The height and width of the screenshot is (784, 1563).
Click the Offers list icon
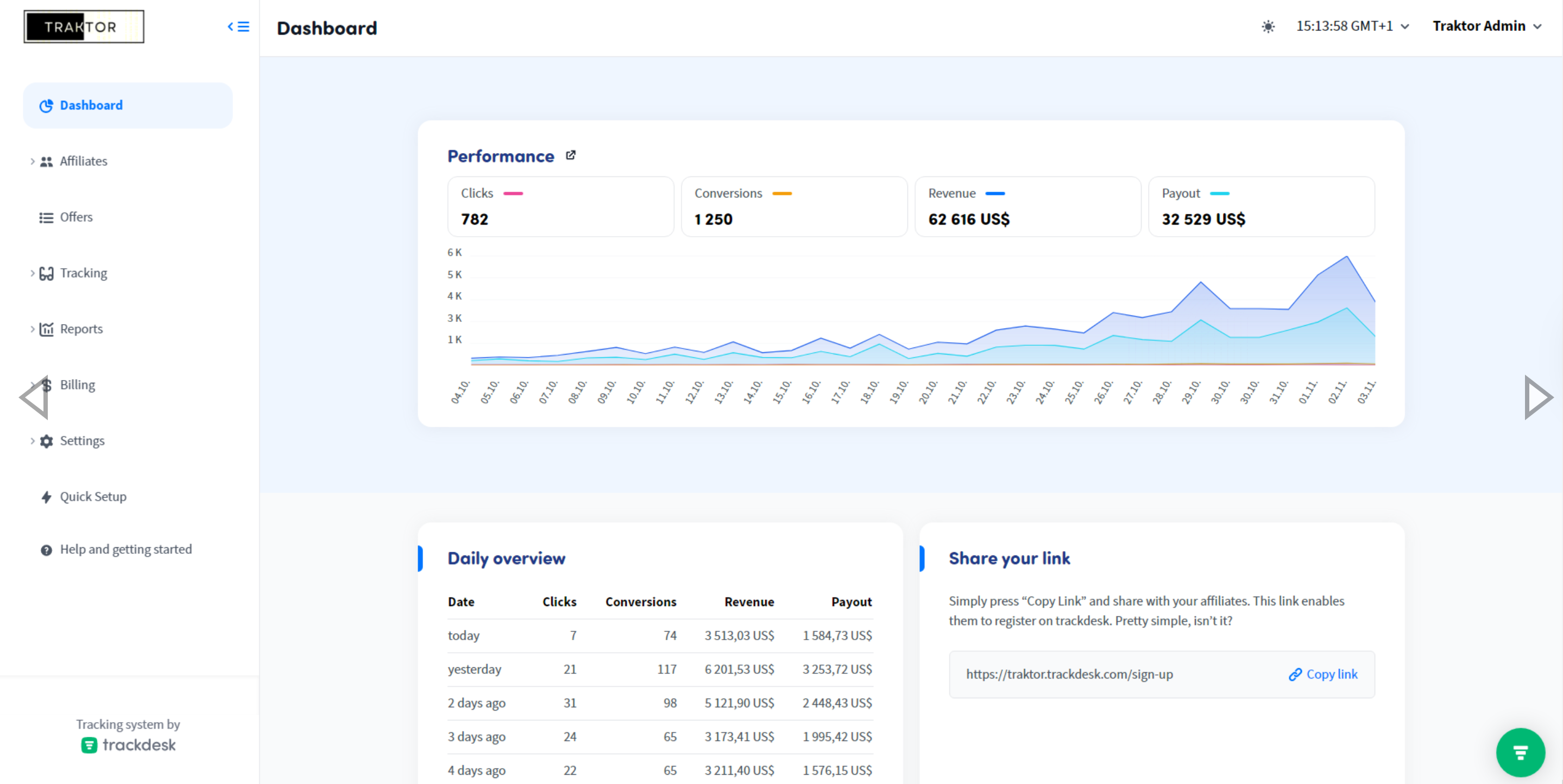46,217
